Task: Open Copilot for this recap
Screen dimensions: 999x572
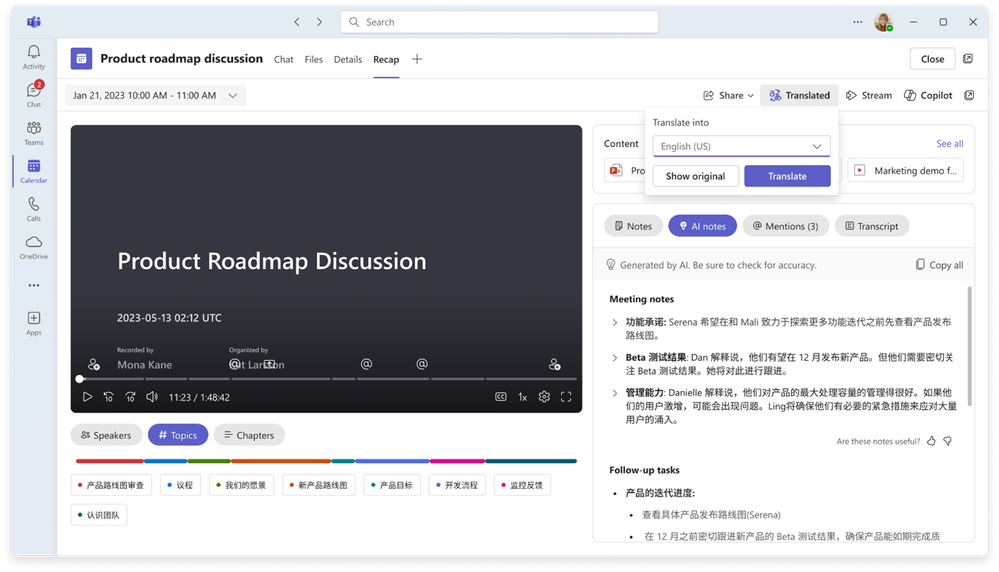Action: pyautogui.click(x=928, y=96)
